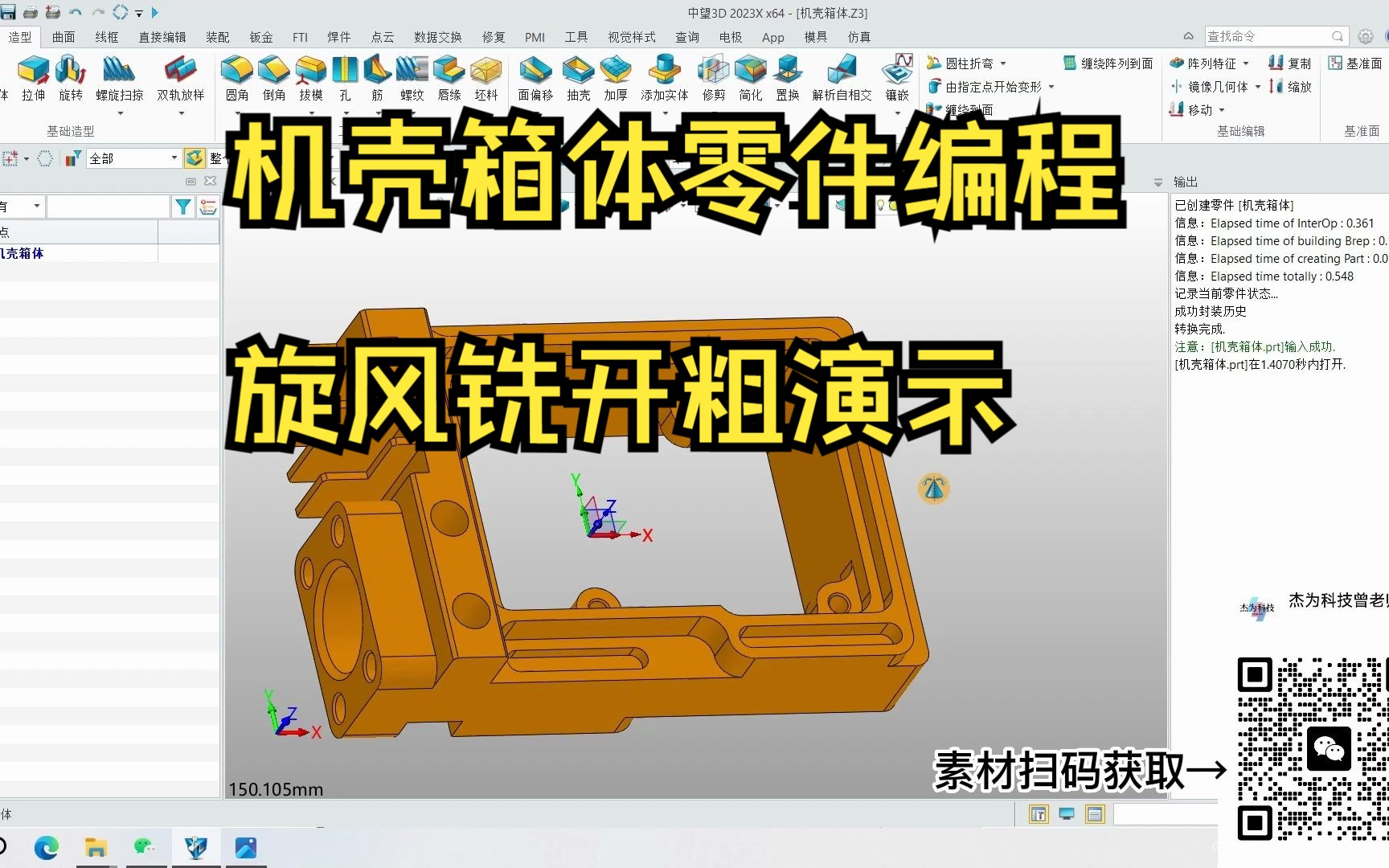The height and width of the screenshot is (868, 1389).
Task: Open the 视觉样式 ribbon tab
Action: tap(632, 37)
